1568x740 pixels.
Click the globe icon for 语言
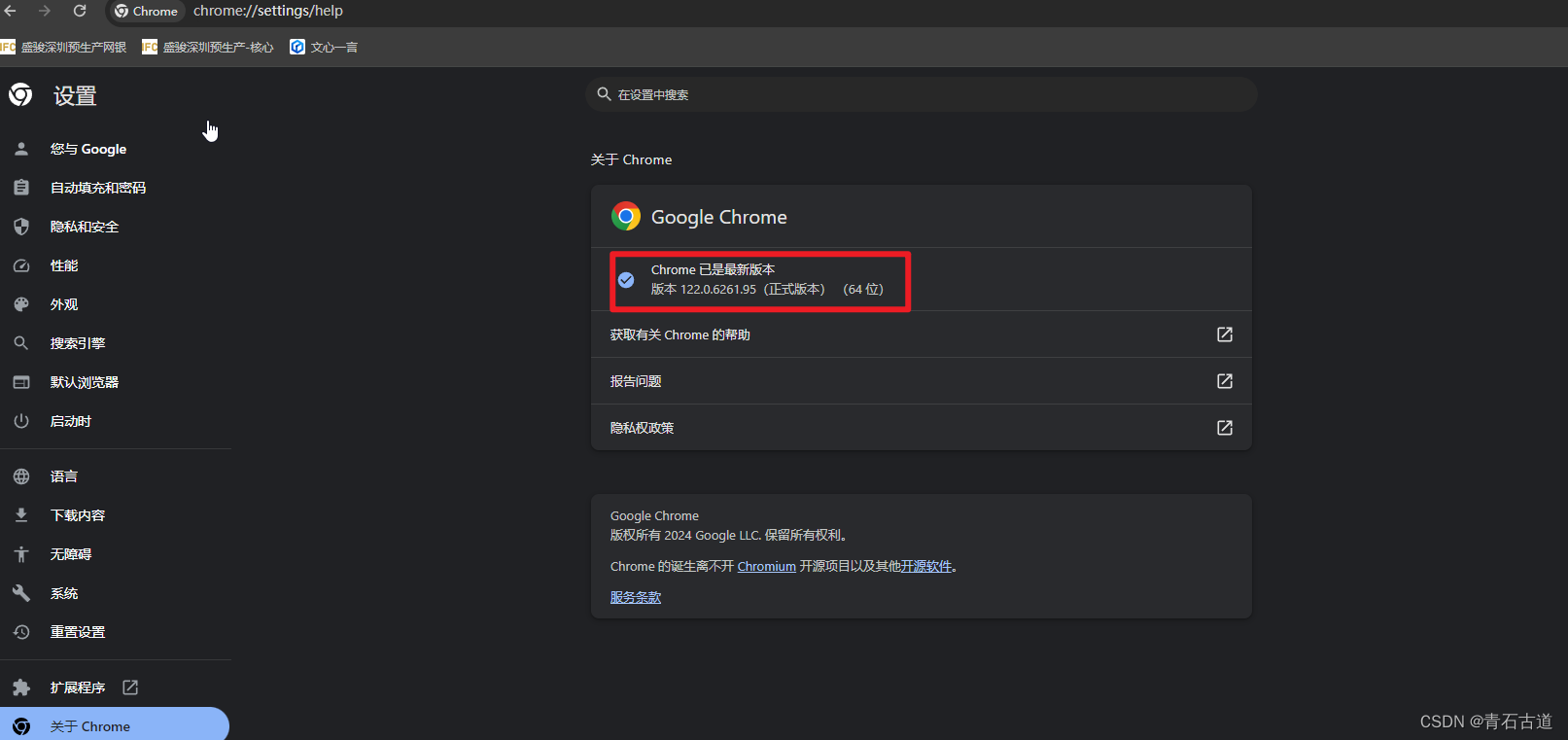click(21, 476)
